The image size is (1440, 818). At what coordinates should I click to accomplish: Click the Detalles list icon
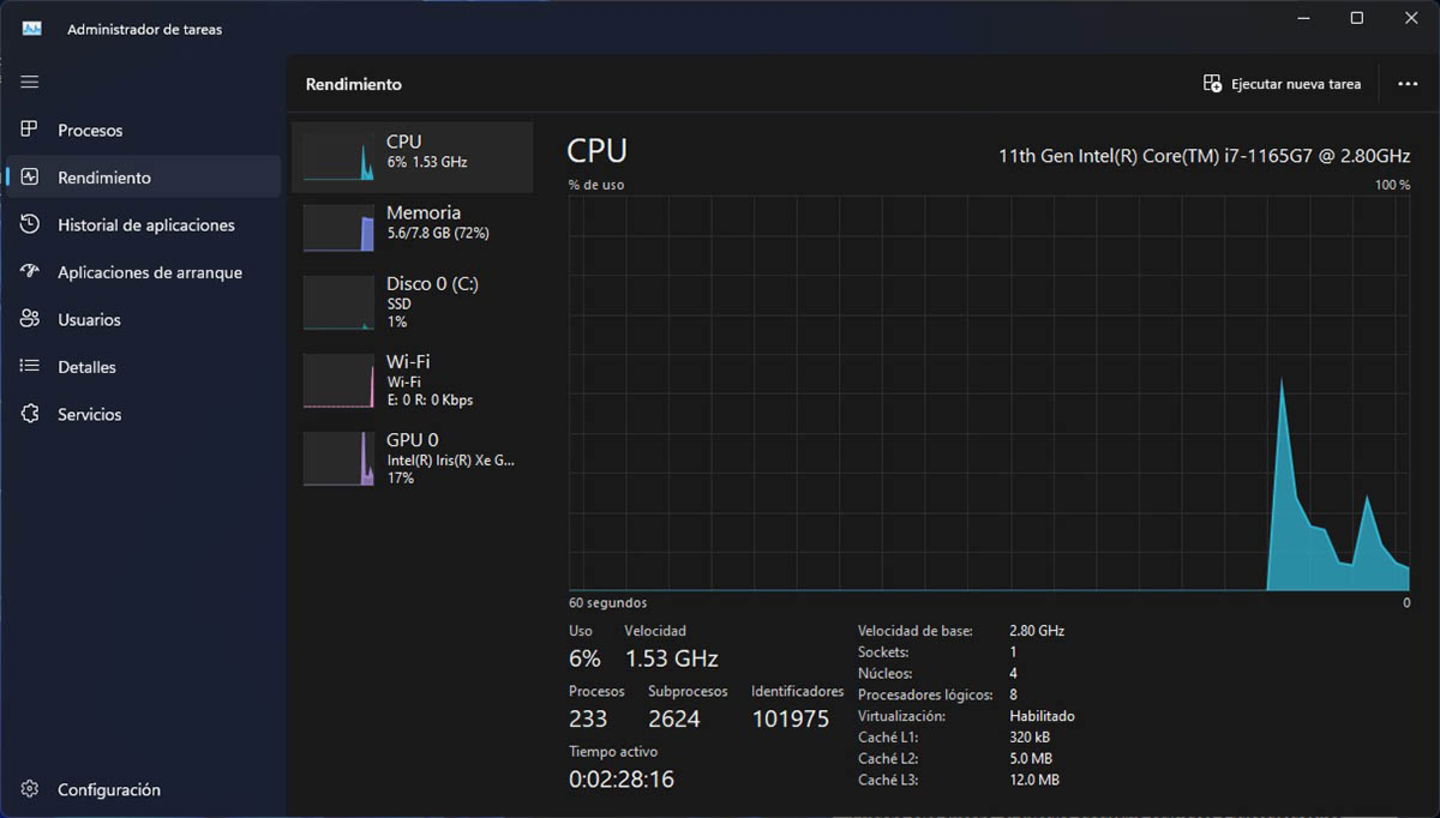click(30, 366)
